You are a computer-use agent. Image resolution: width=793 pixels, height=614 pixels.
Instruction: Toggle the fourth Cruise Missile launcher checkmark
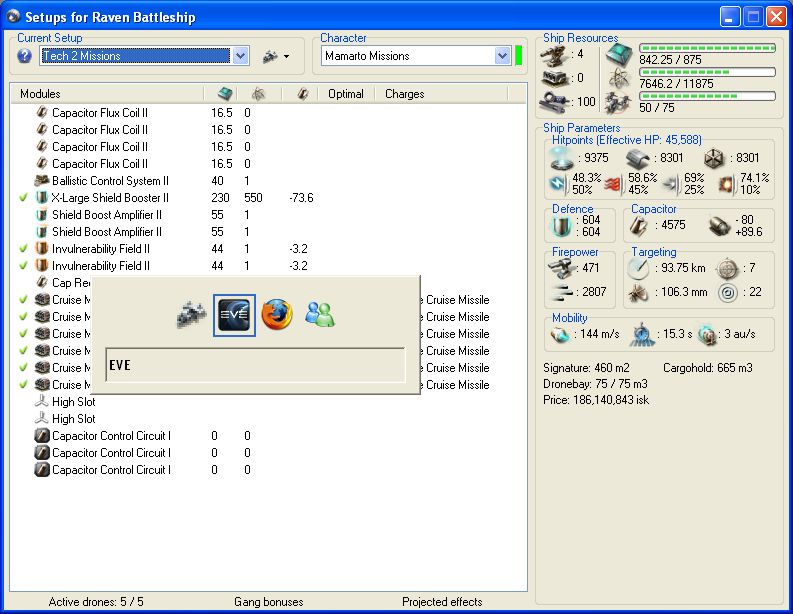tap(23, 350)
